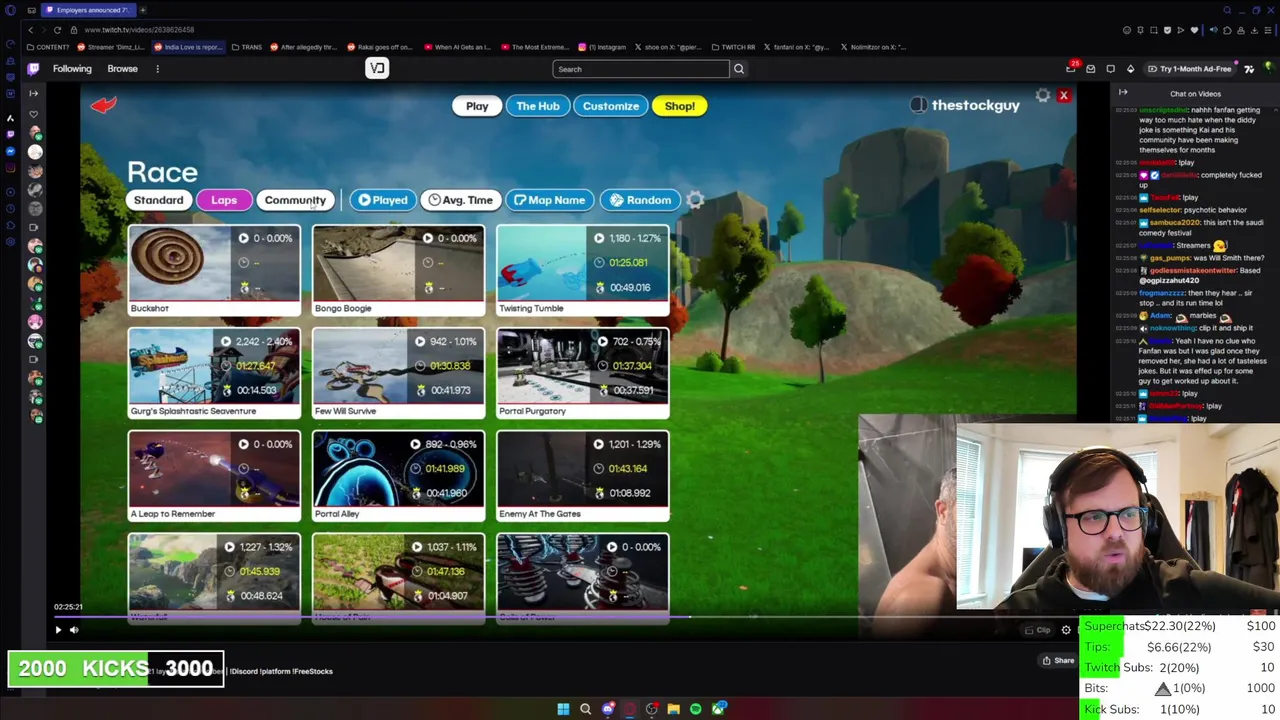1280x720 pixels.
Task: Open the Customize tab
Action: [611, 106]
